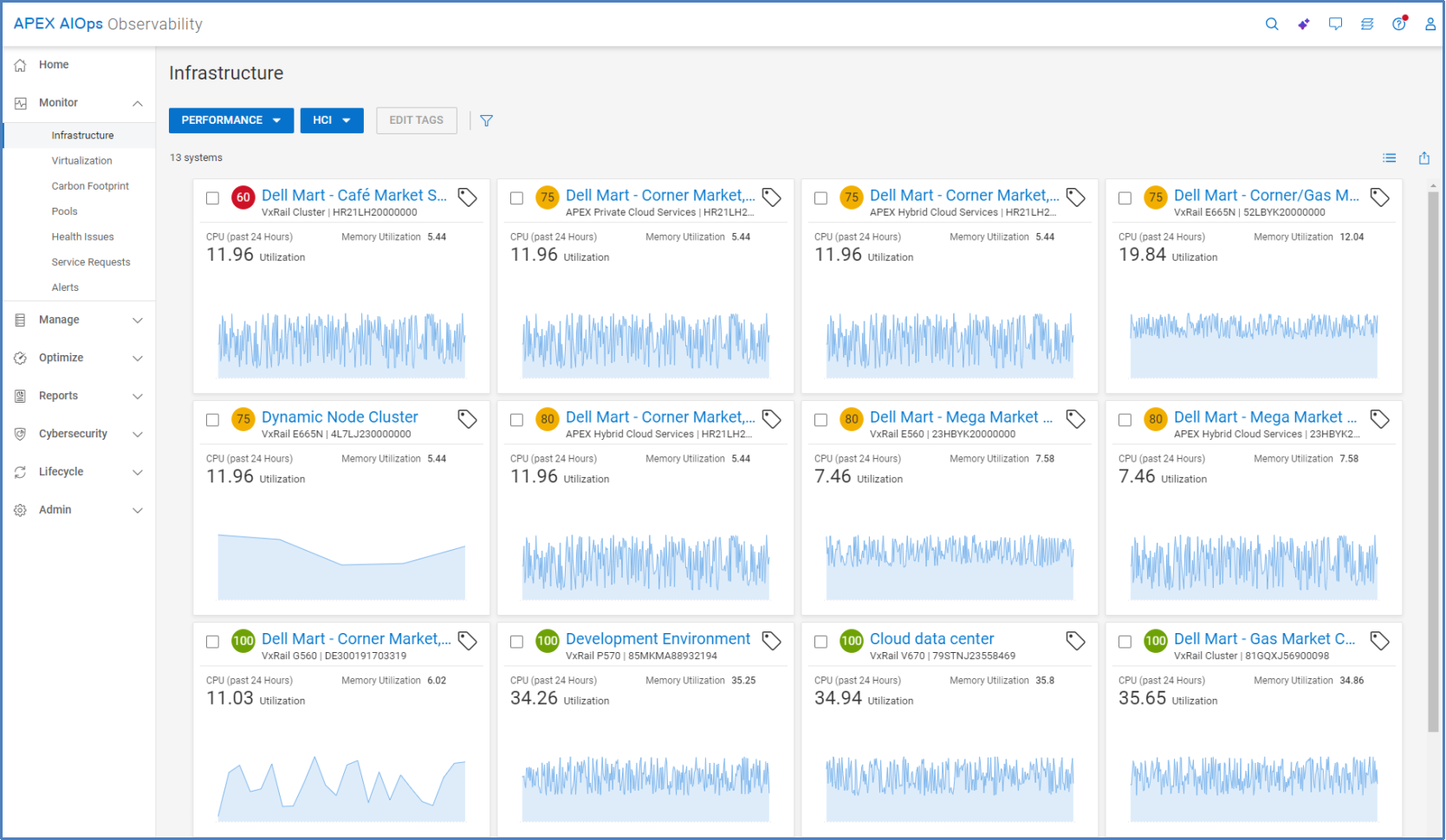Image resolution: width=1446 pixels, height=840 pixels.
Task: Select checkbox for Corner Market VxRail G560 card
Action: [212, 642]
